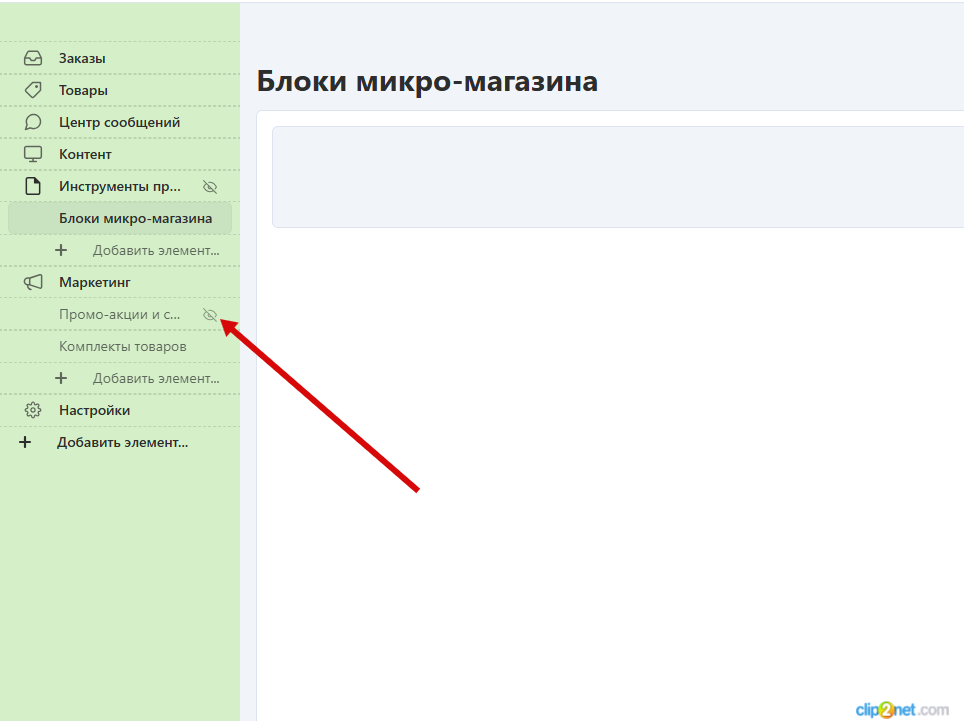Toggle crossed-eye icon beside Промо-акции и с...
The height and width of the screenshot is (721, 964).
point(209,315)
